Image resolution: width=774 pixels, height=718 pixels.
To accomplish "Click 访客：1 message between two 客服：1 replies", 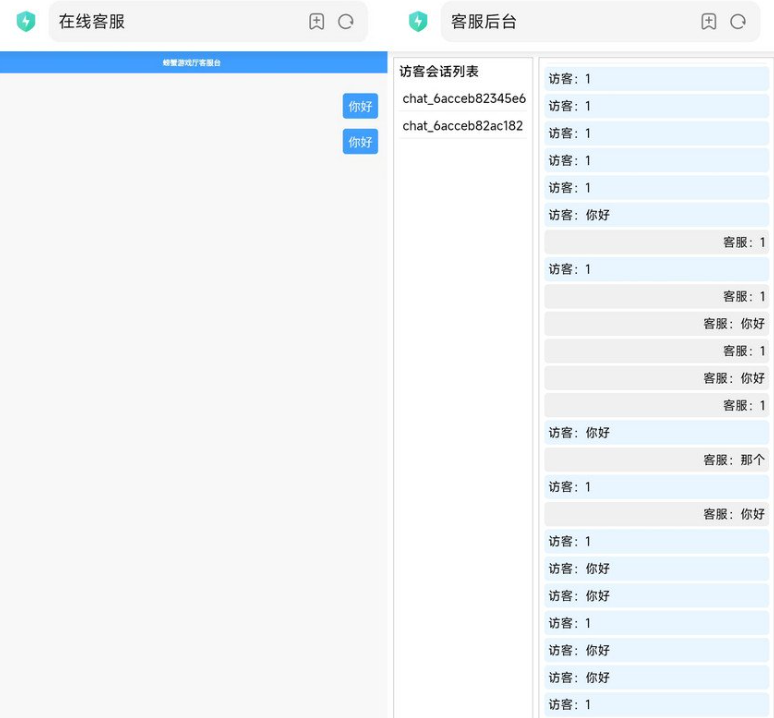I will tap(657, 269).
